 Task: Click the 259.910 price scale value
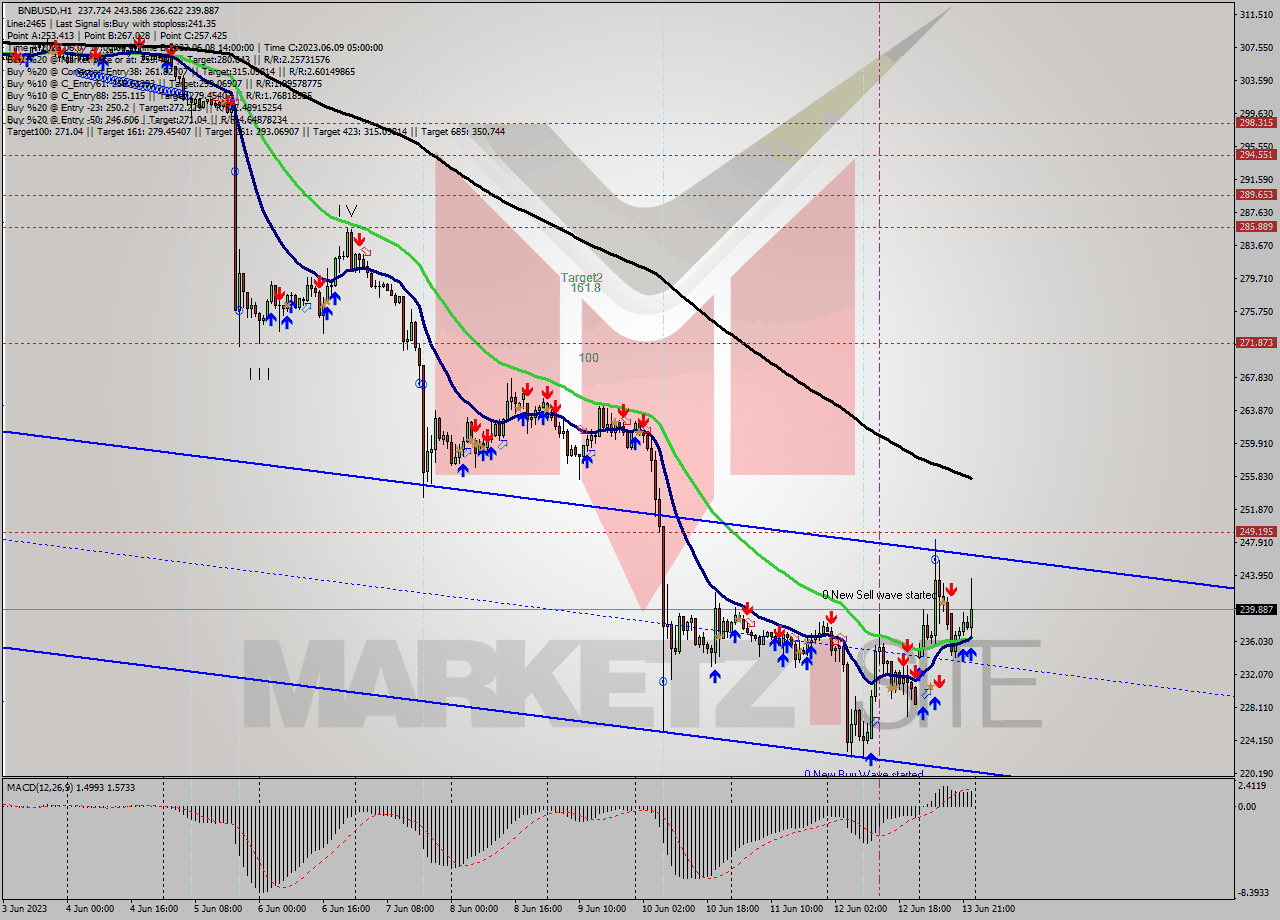pos(1255,444)
